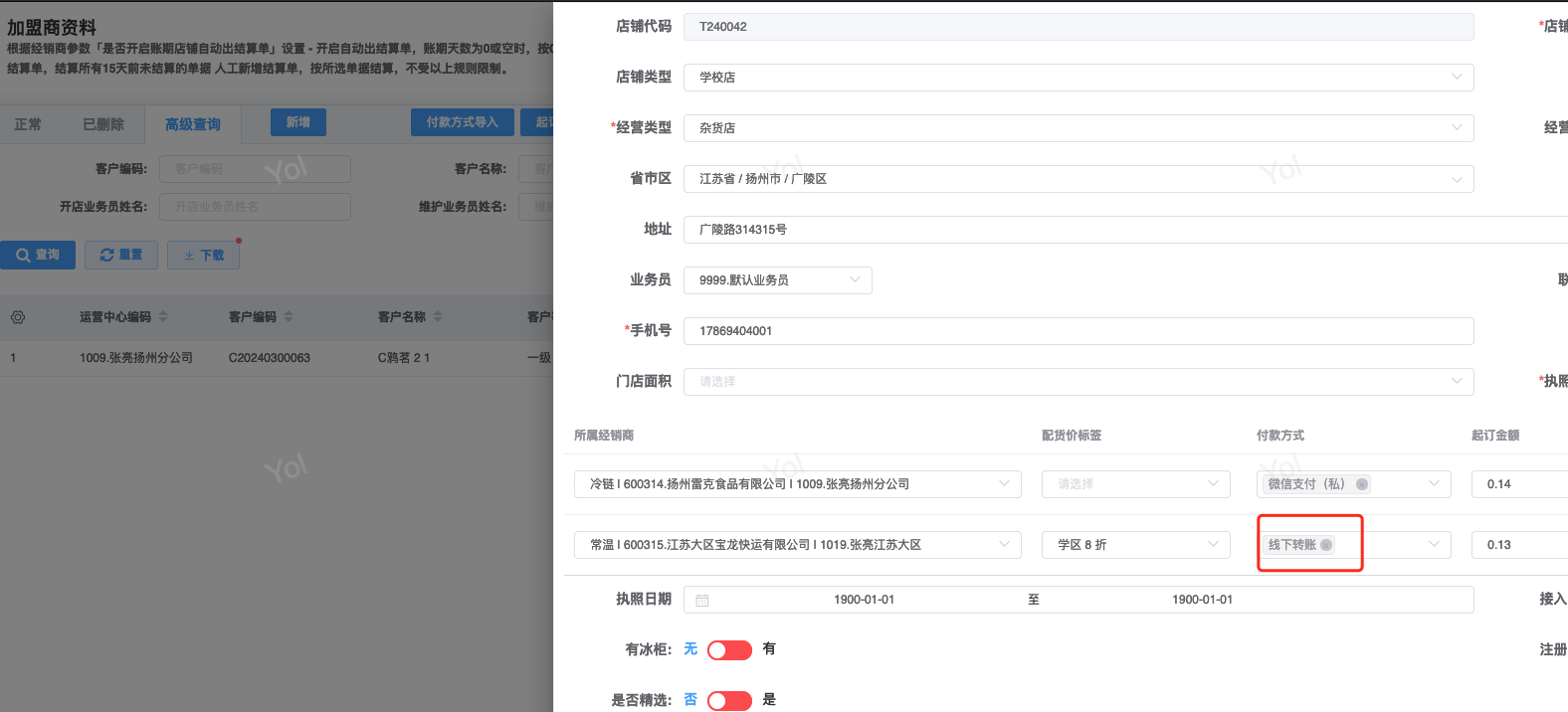Screen dimensions: 1568x712
Task: Click sort icon for 客户编码 column
Action: pyautogui.click(x=289, y=317)
